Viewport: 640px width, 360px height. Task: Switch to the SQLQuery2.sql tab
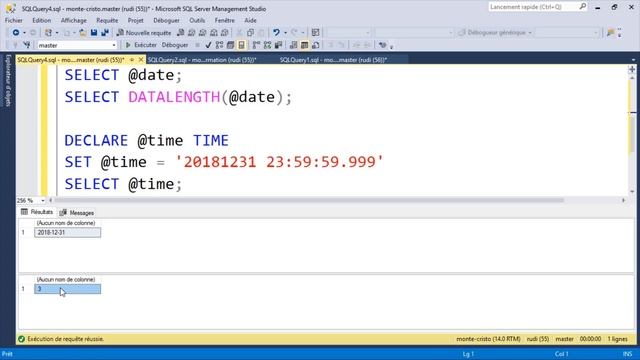(202, 60)
